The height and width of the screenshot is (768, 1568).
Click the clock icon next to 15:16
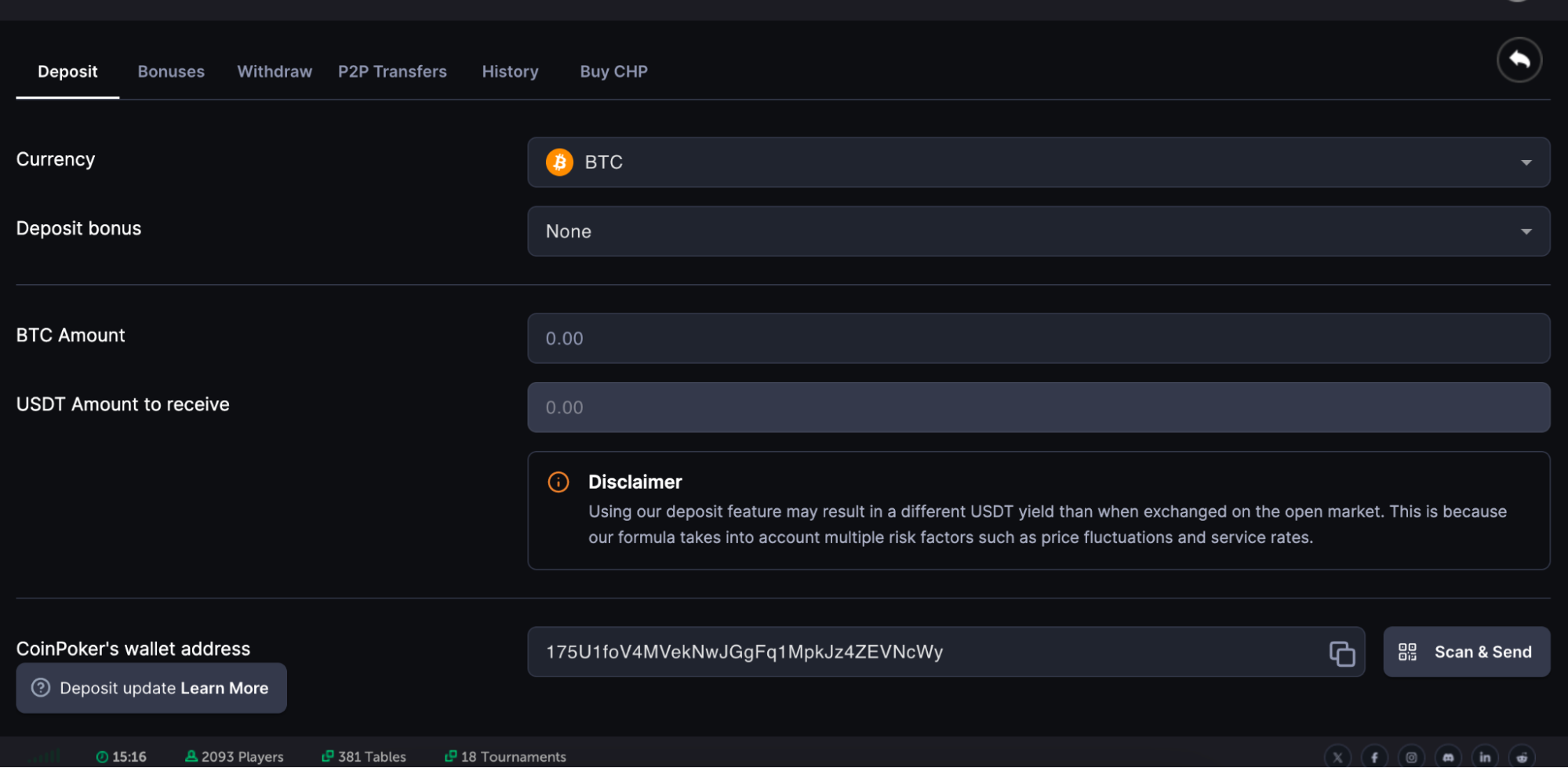pos(102,757)
